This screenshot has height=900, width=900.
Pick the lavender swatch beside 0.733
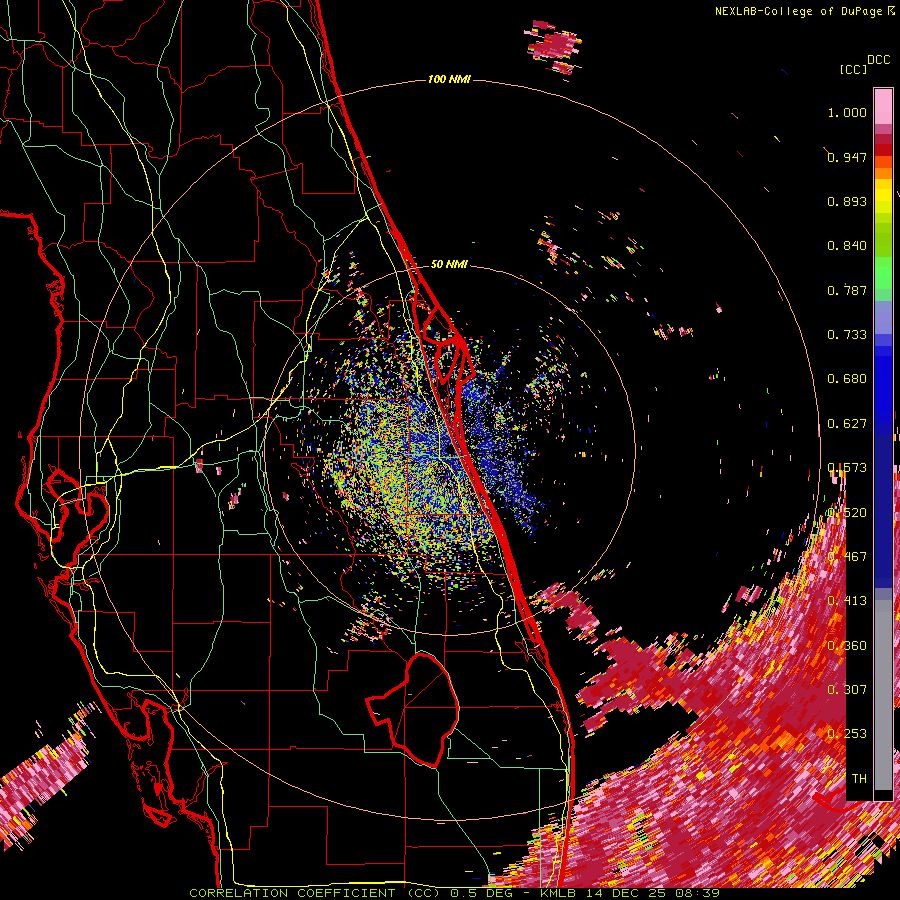(883, 317)
